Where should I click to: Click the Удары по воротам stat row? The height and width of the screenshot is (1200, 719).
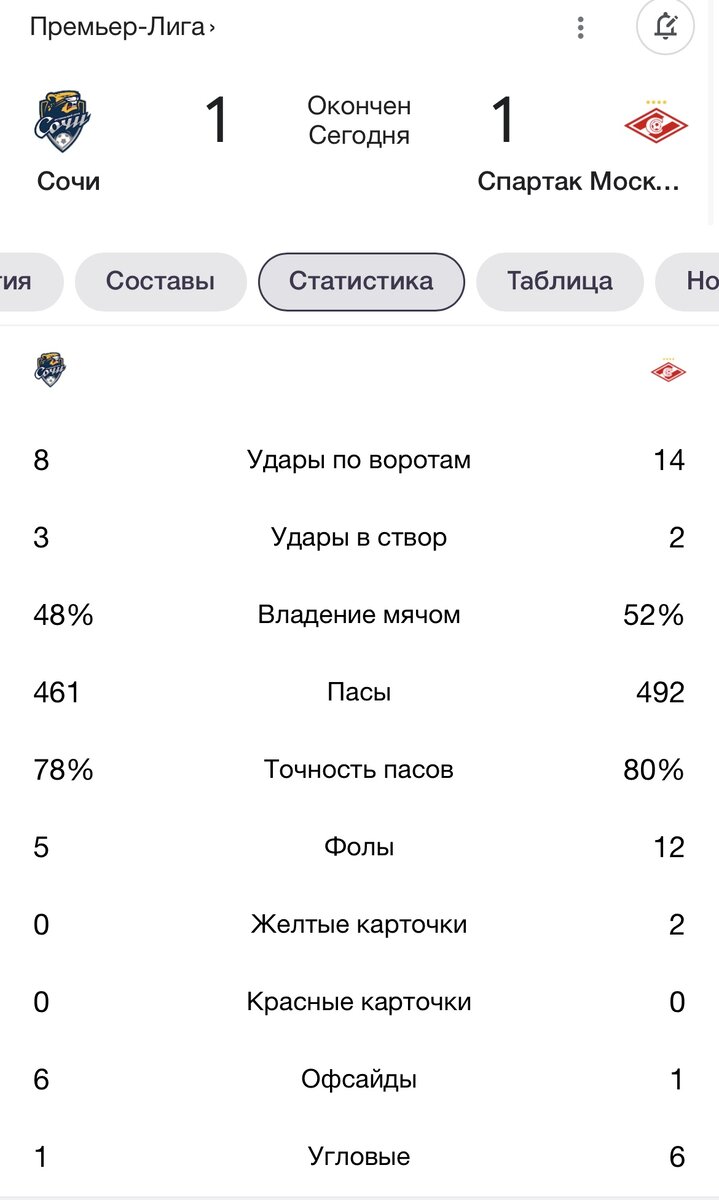click(x=360, y=460)
